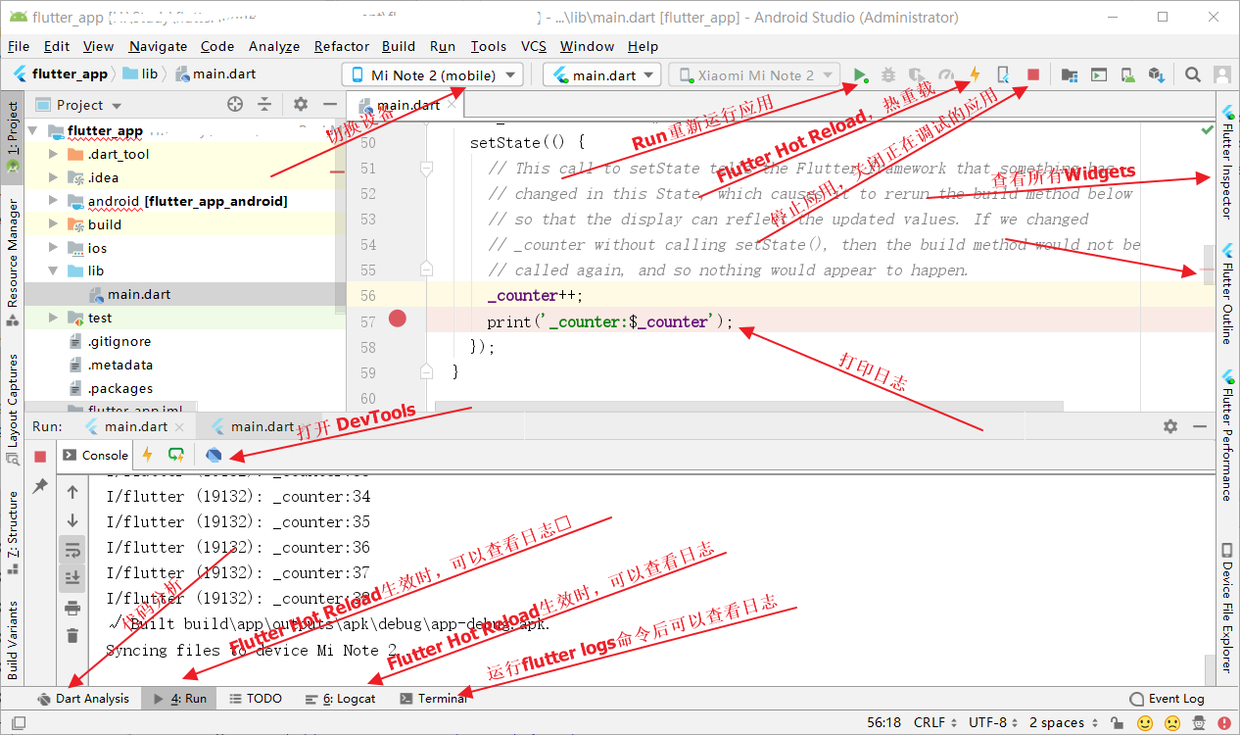This screenshot has height=735, width=1240.
Task: Run the app with the green play button
Action: pyautogui.click(x=860, y=75)
